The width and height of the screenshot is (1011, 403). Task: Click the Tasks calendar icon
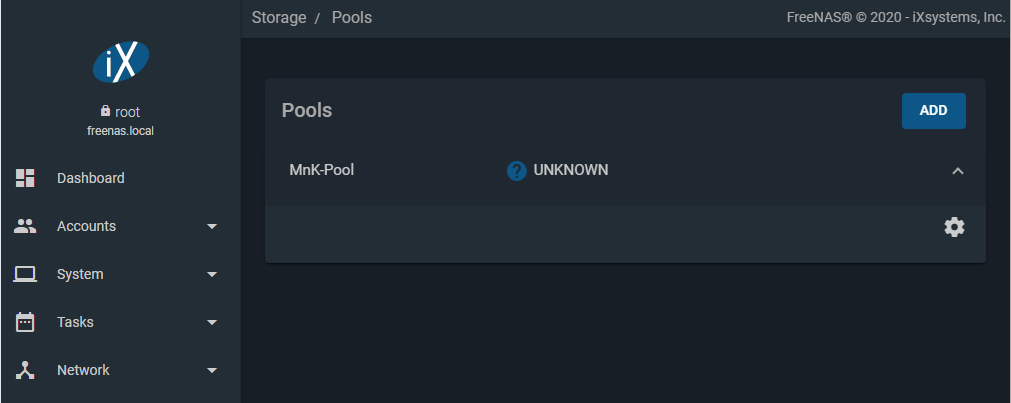(x=25, y=322)
